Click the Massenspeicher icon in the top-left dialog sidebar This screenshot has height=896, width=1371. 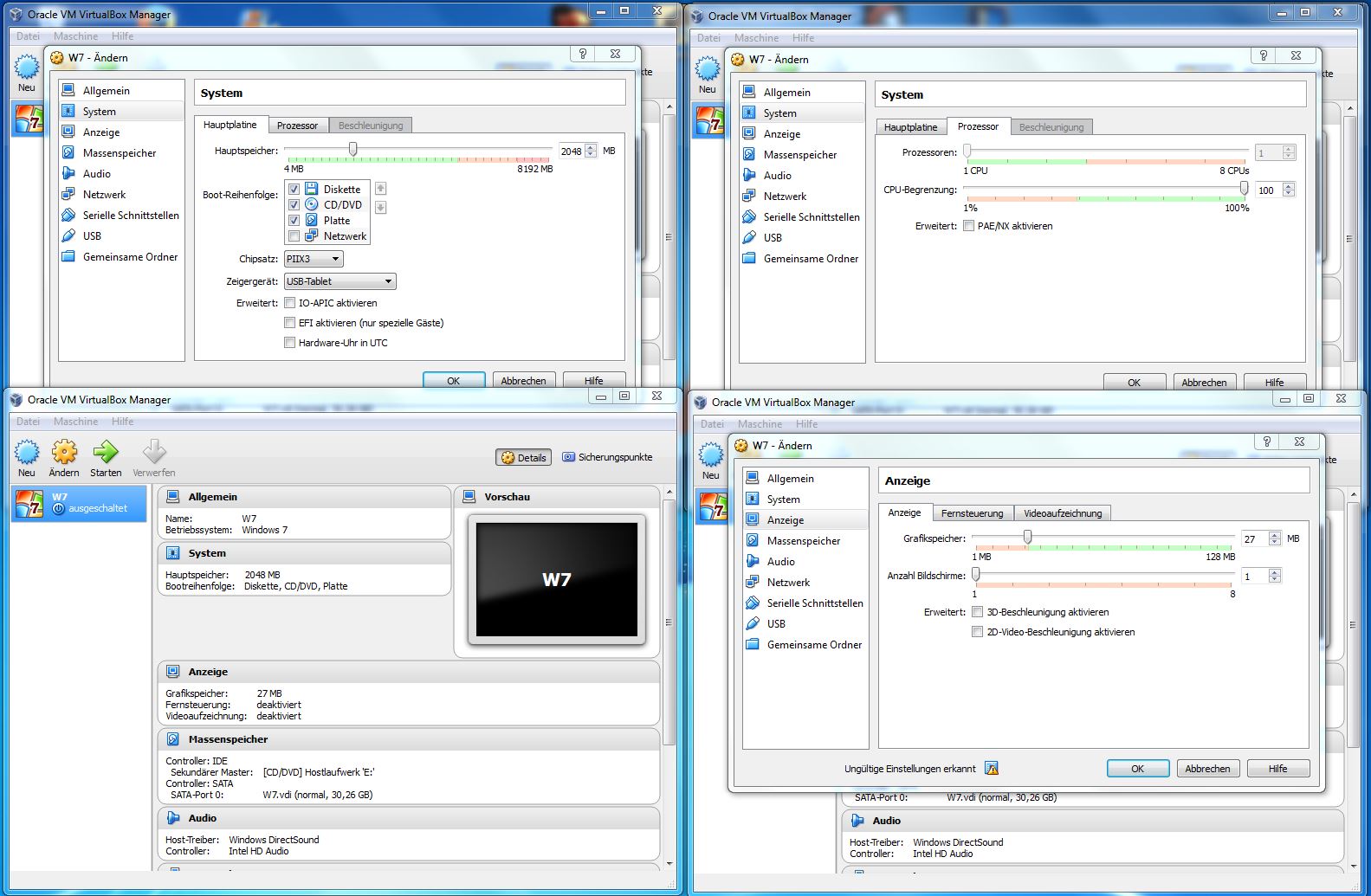pyautogui.click(x=68, y=152)
